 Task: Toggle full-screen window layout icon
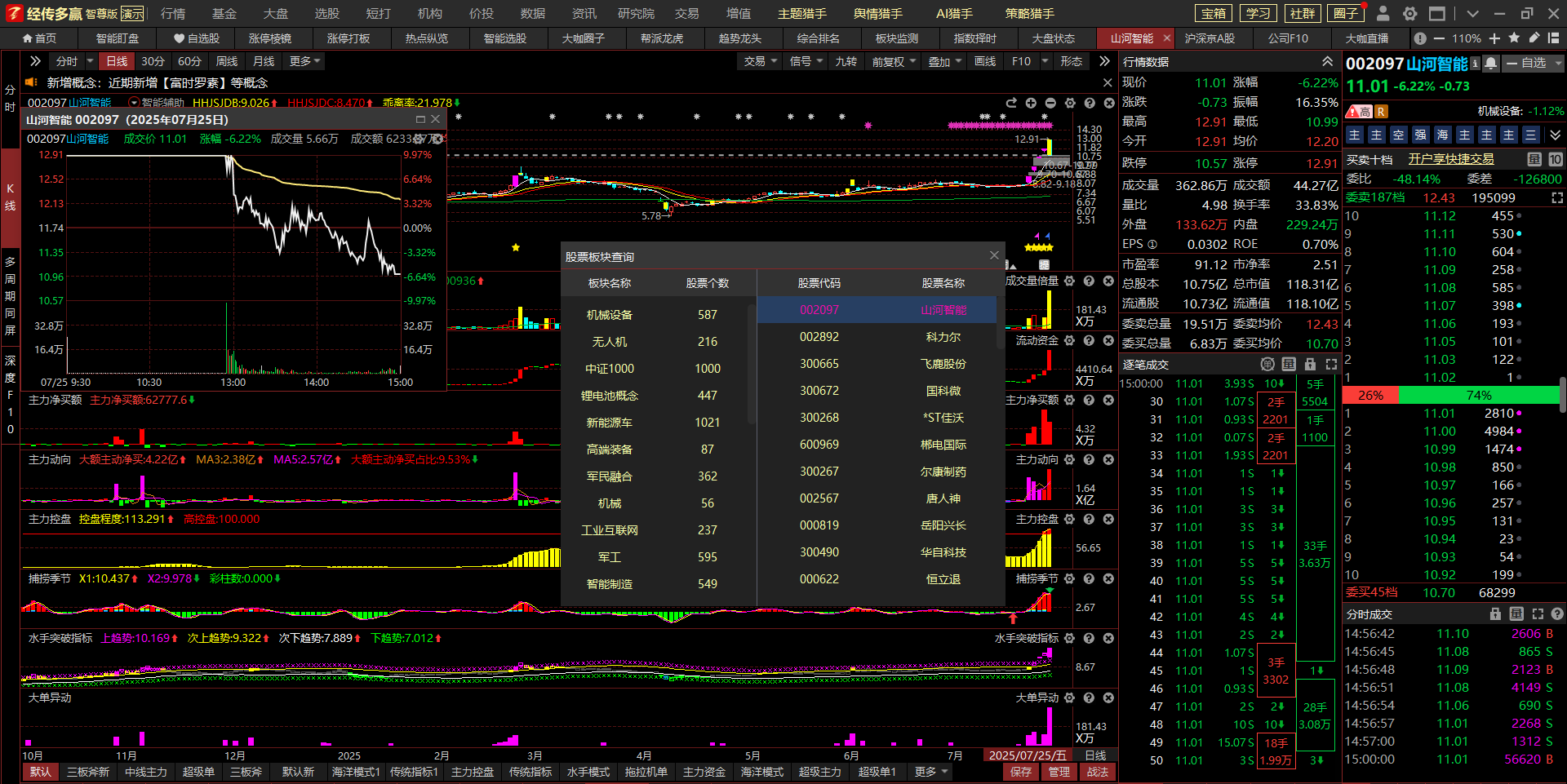(x=1437, y=13)
